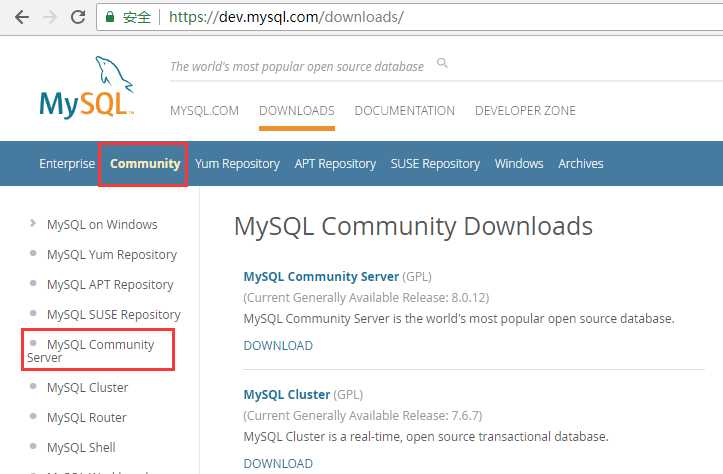Click the browser back arrow

(21, 17)
